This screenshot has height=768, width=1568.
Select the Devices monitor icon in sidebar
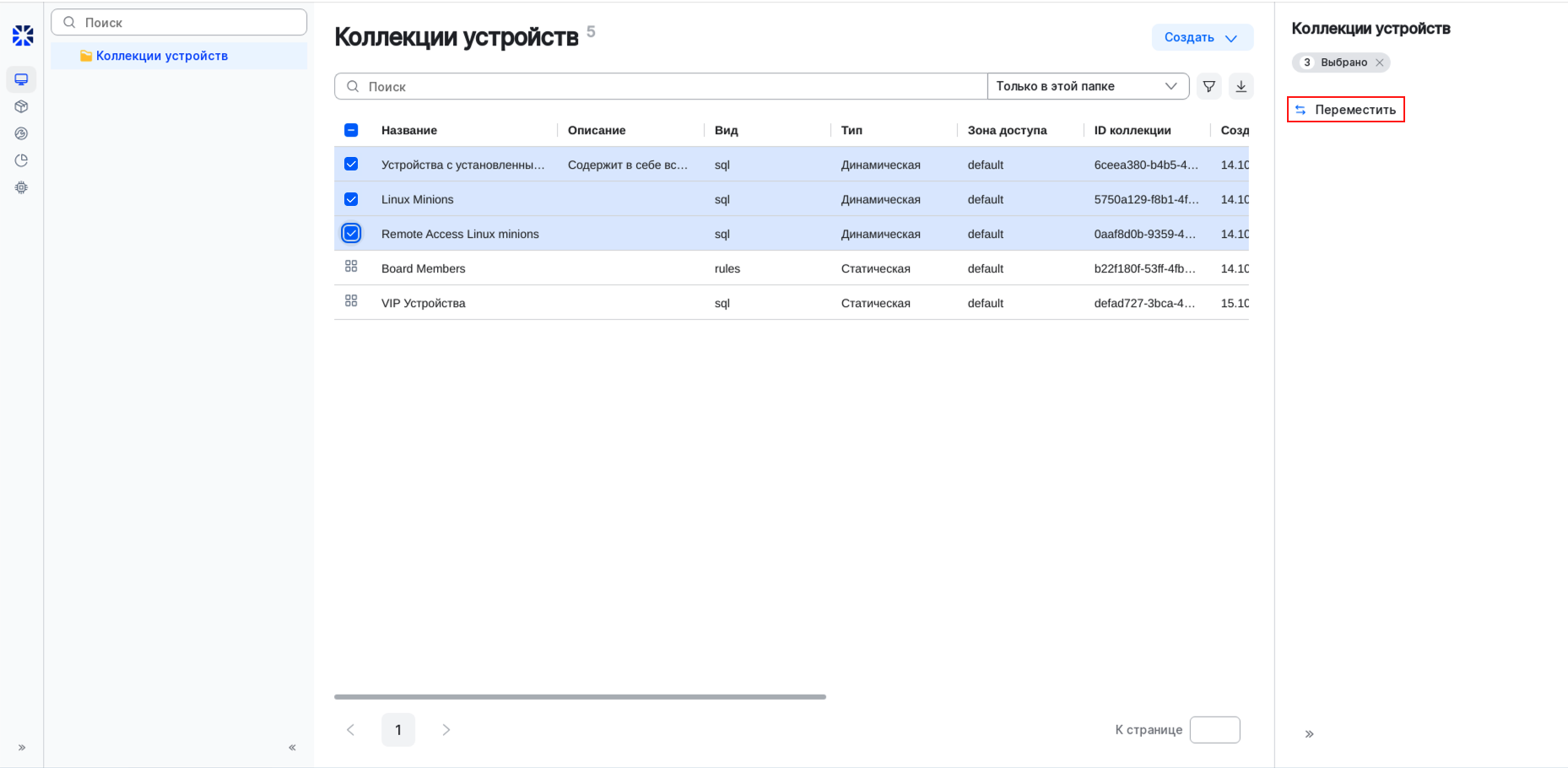21,78
